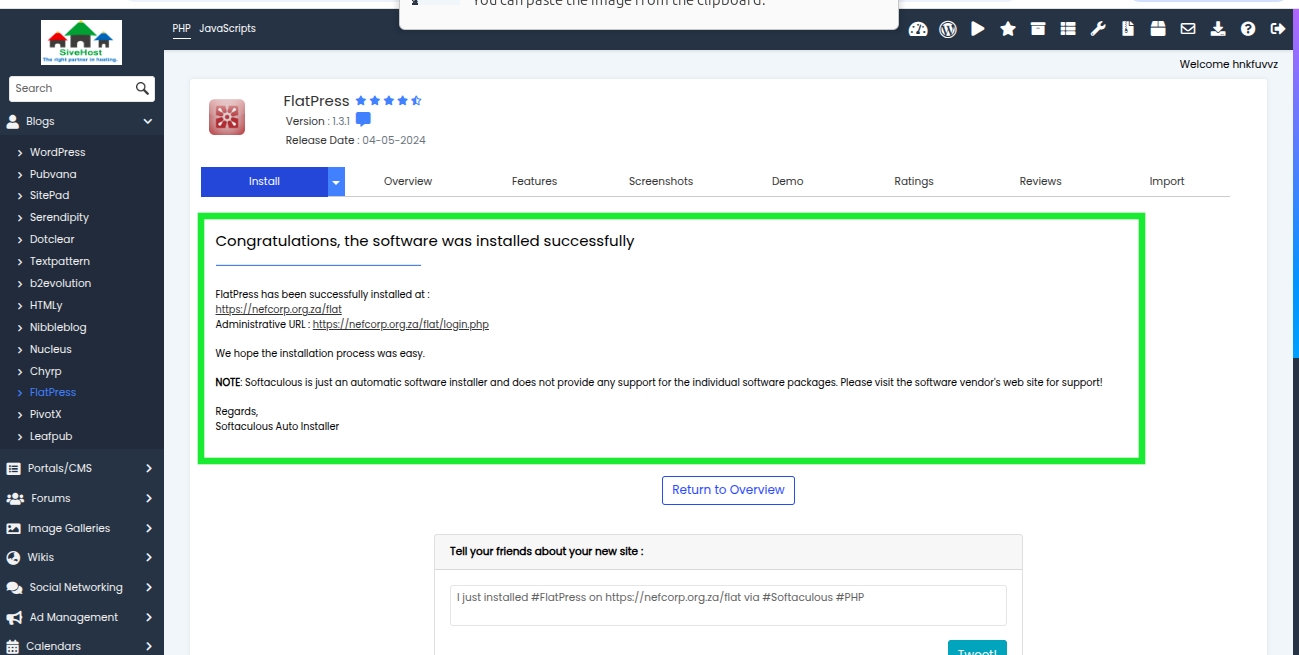Expand the Ad Management category arrow
The image size is (1299, 655).
(149, 617)
